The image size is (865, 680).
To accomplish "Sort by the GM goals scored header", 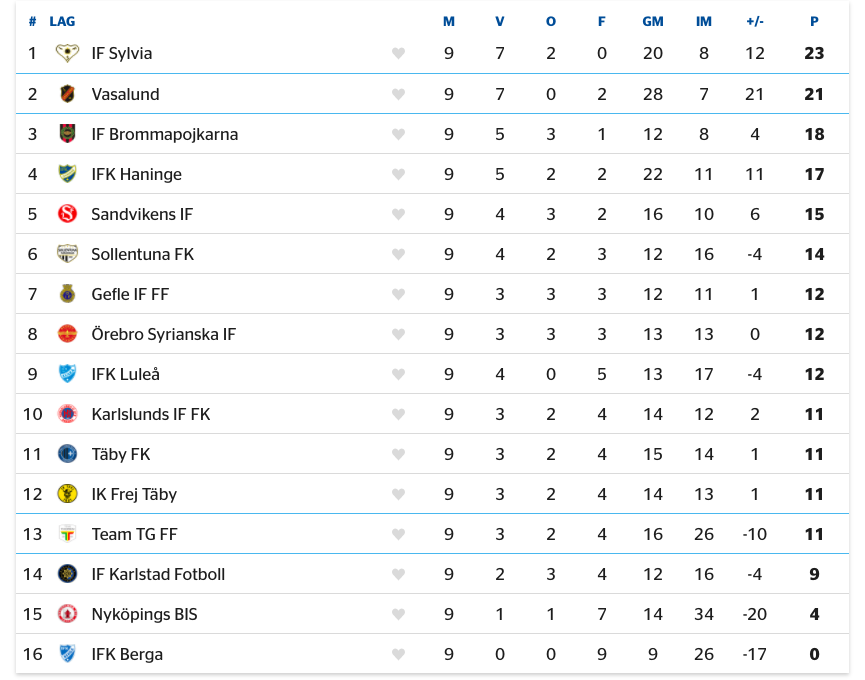I will pyautogui.click(x=653, y=22).
